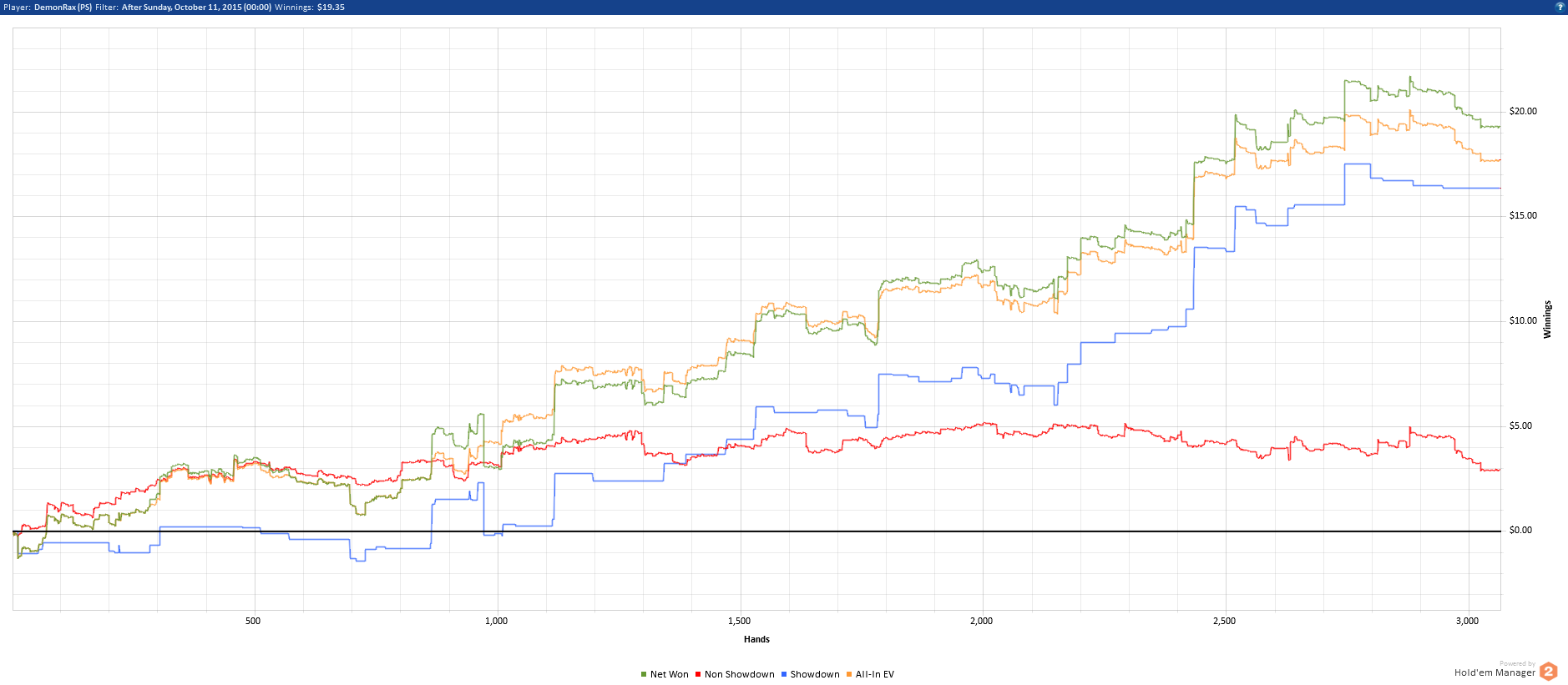Click the 'Hands' x-axis title

point(756,639)
